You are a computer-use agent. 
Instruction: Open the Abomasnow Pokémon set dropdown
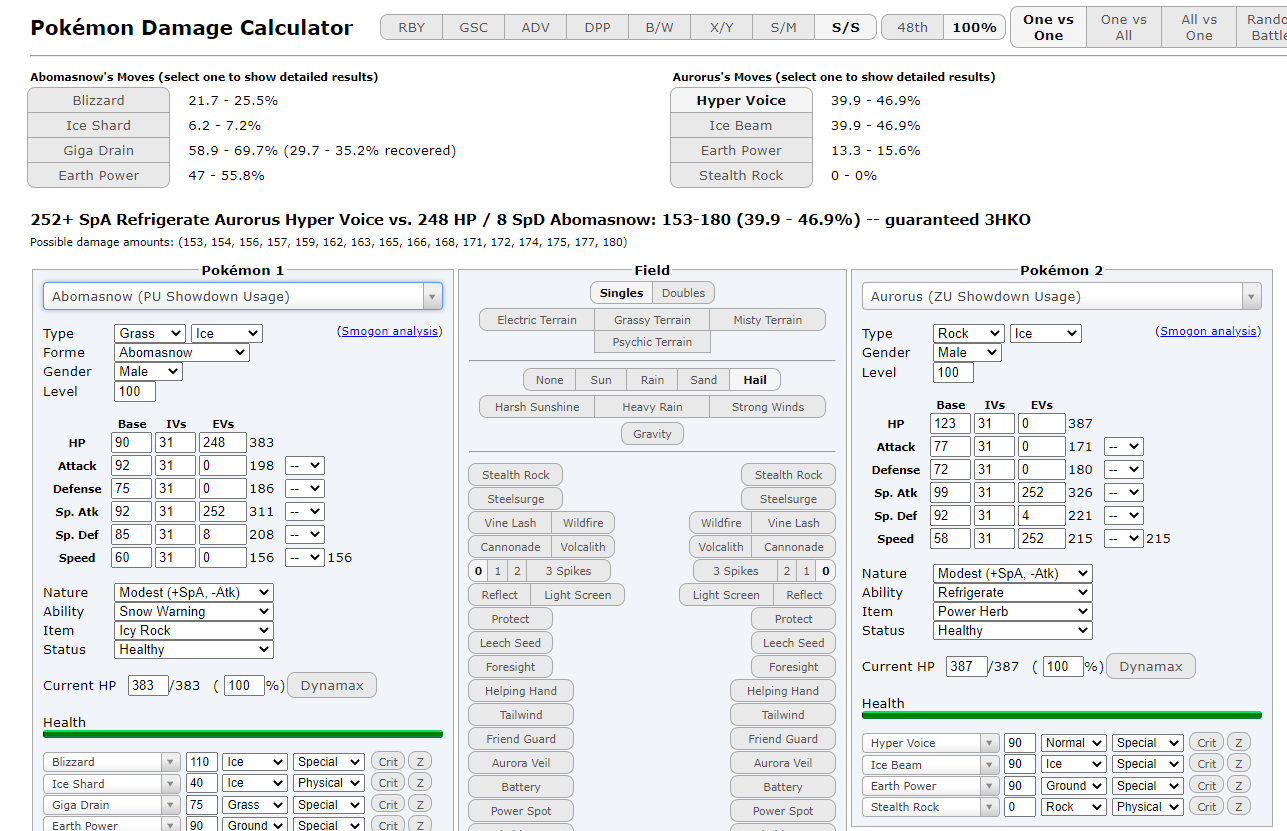tap(242, 296)
